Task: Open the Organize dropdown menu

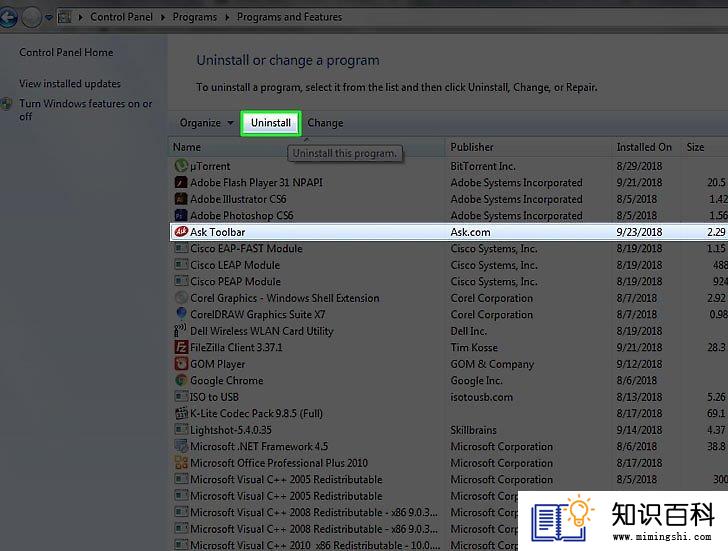Action: pos(206,123)
